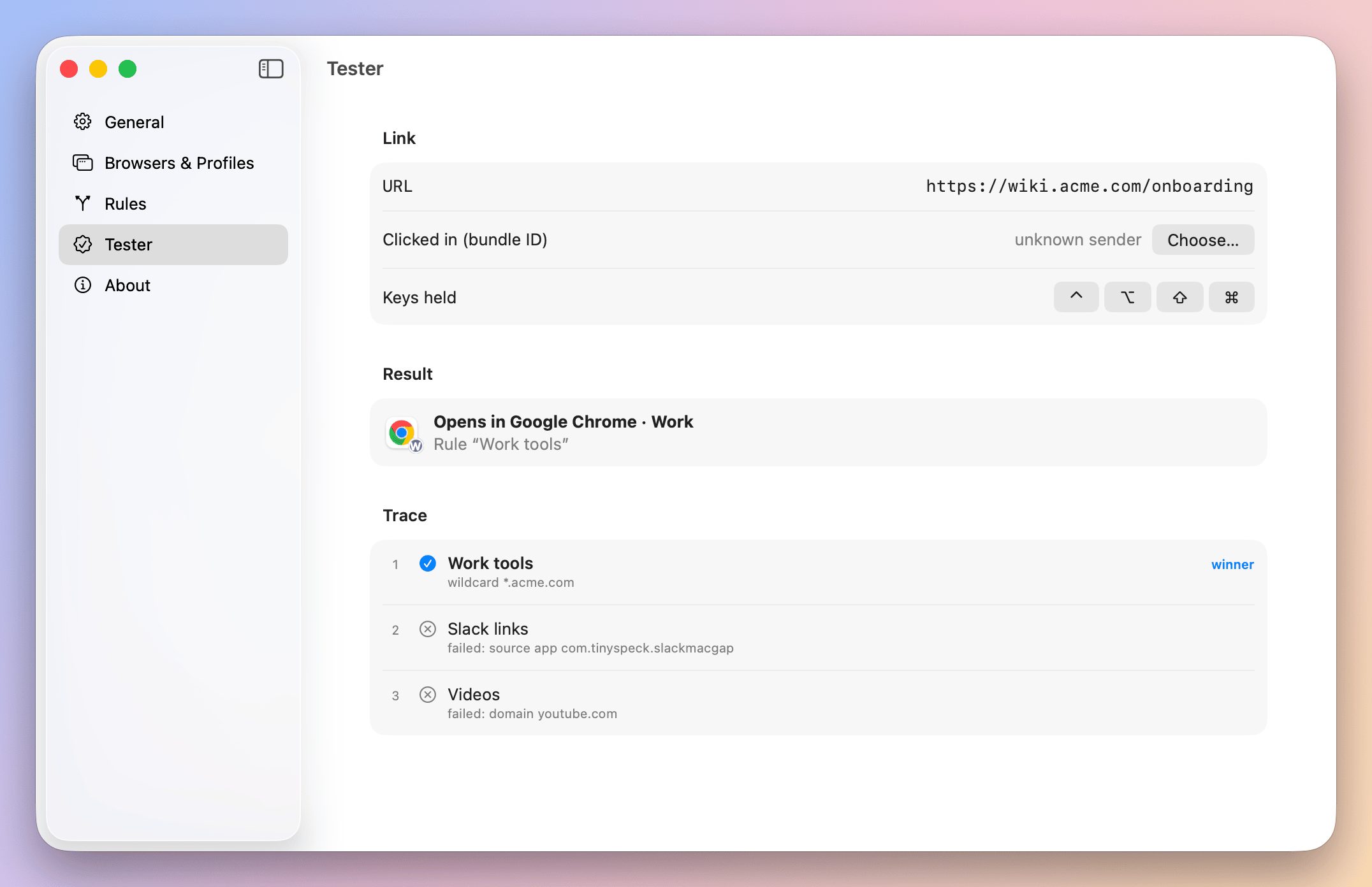The image size is (1372, 887).
Task: Click the Google Chrome result icon
Action: (x=403, y=433)
